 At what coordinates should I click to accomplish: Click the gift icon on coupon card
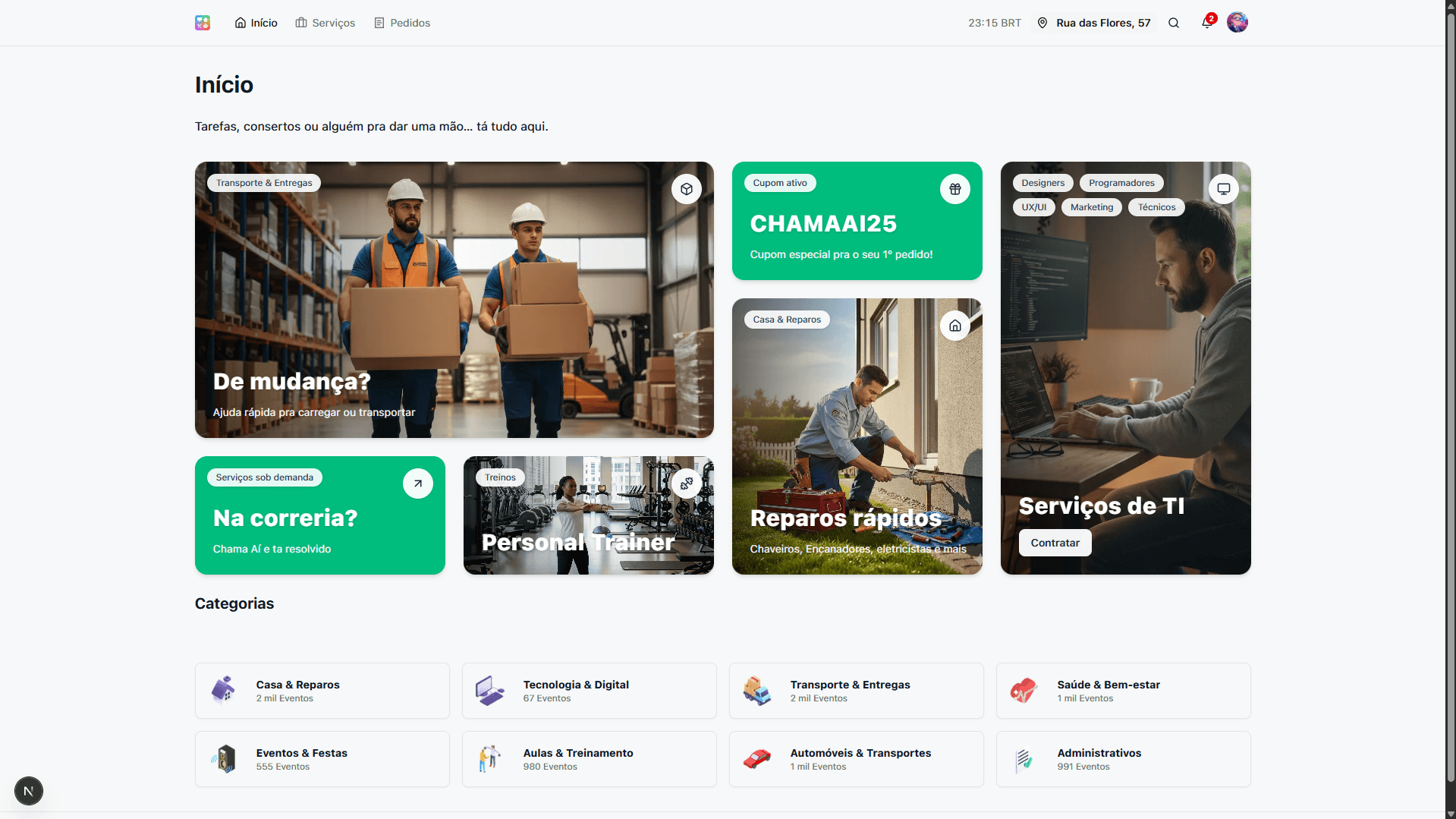point(954,189)
